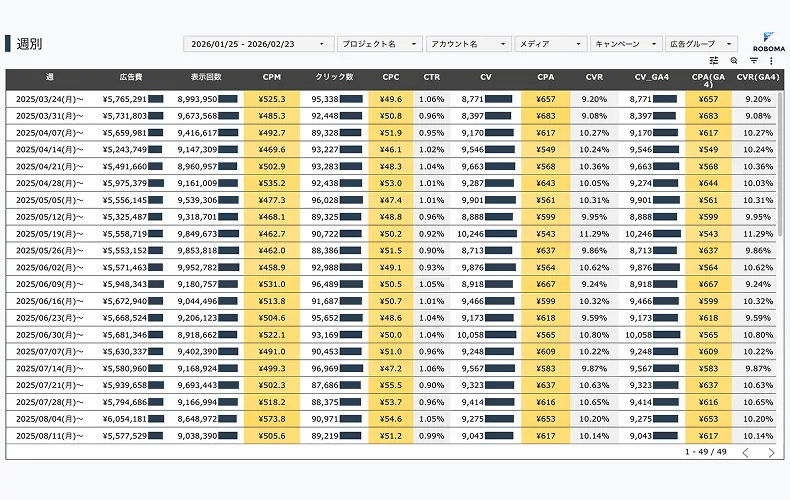Image resolution: width=790 pixels, height=500 pixels.
Task: Expand the プロジェクト名 dropdown
Action: (379, 44)
